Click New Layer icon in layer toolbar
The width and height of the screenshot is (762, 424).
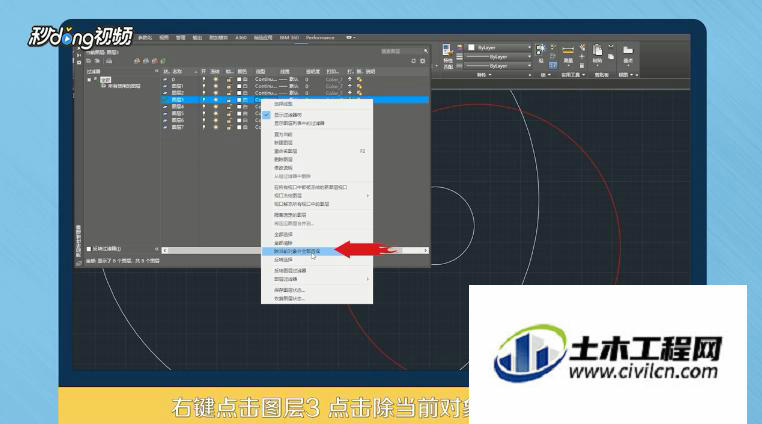pyautogui.click(x=137, y=61)
